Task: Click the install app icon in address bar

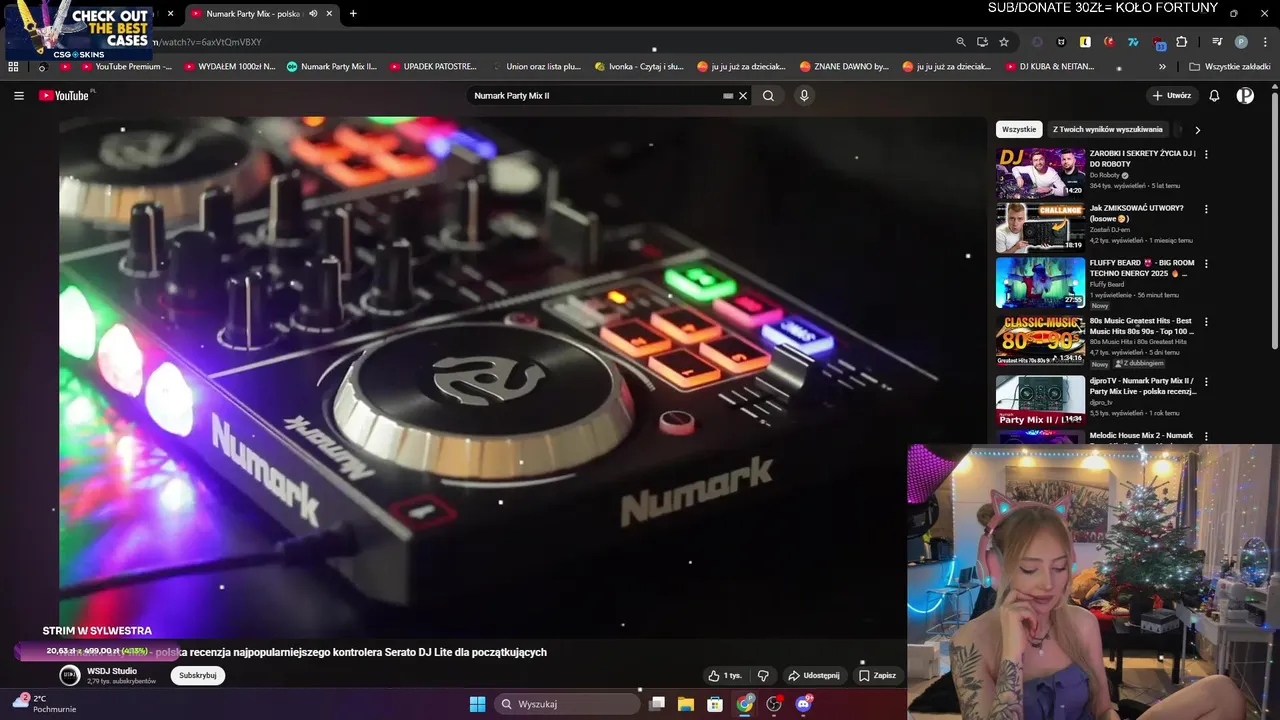Action: pos(983,42)
